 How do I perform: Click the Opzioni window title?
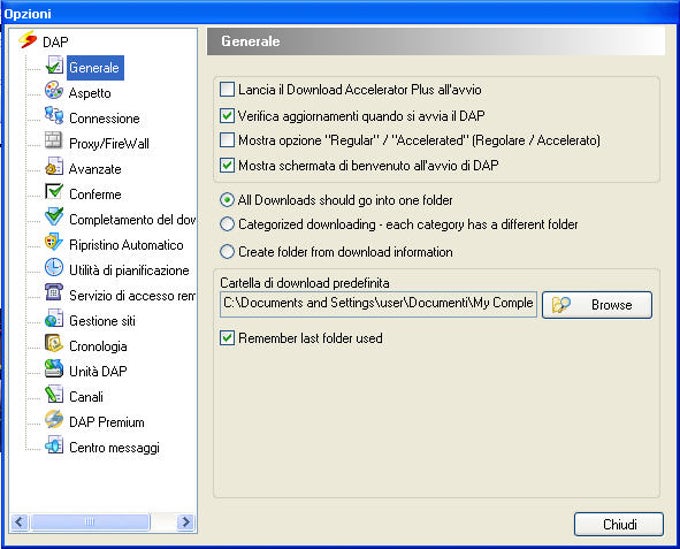(x=28, y=14)
